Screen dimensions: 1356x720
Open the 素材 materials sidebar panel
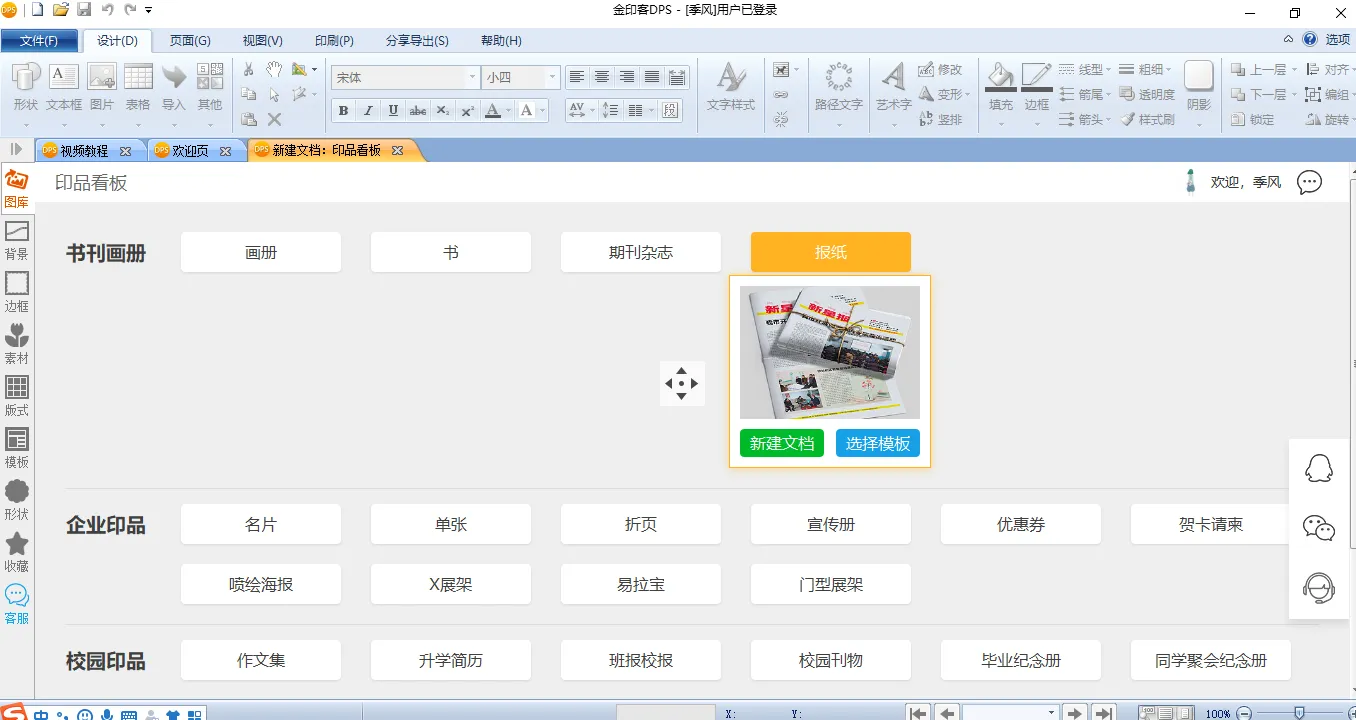tap(16, 344)
